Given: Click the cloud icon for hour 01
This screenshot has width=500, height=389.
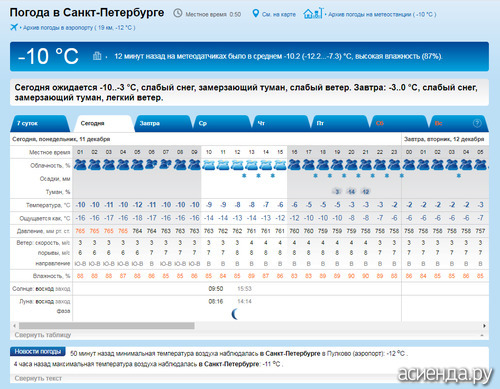Looking at the screenshot, I should tap(80, 164).
